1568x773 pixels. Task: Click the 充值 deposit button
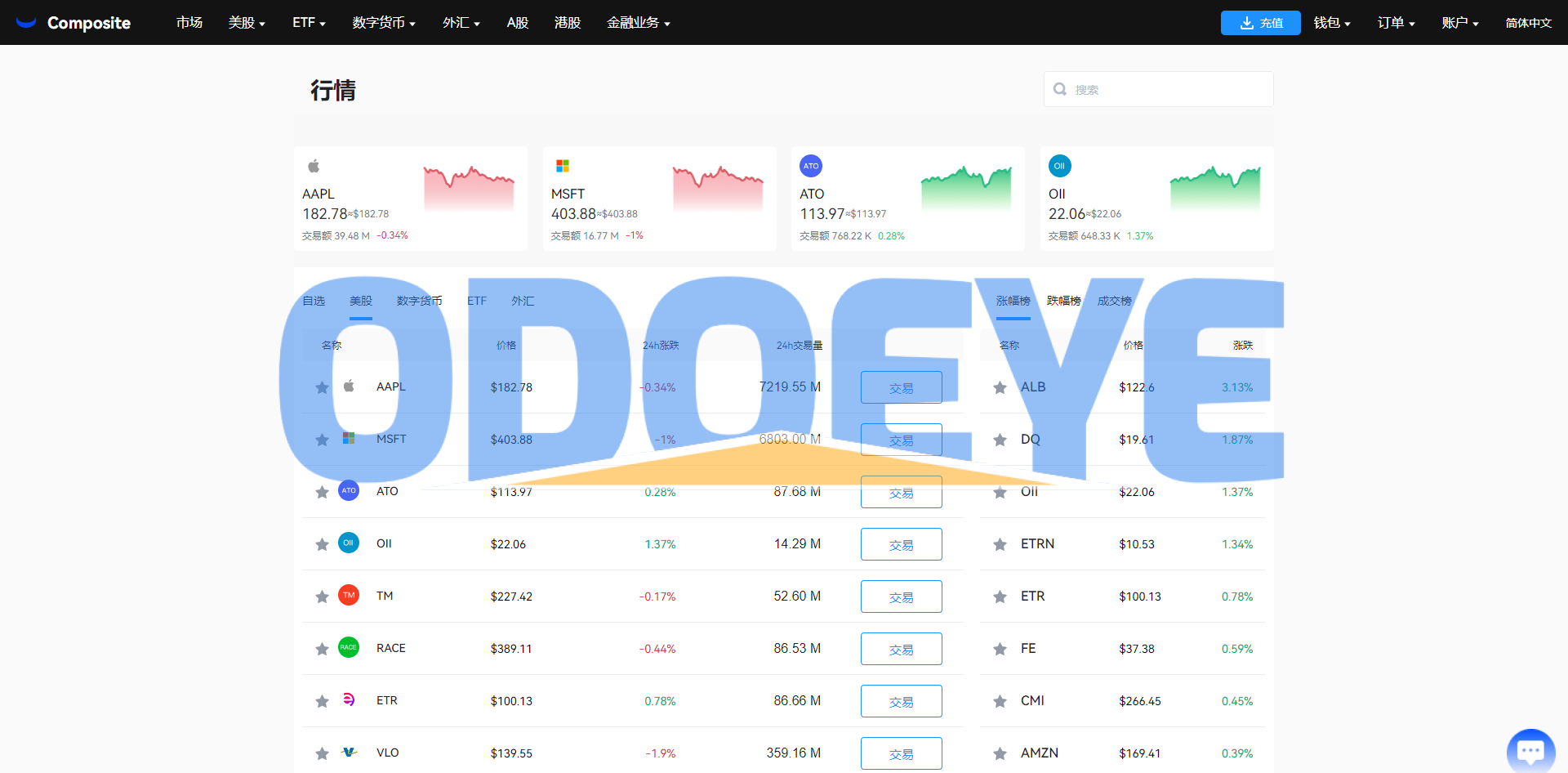point(1261,23)
